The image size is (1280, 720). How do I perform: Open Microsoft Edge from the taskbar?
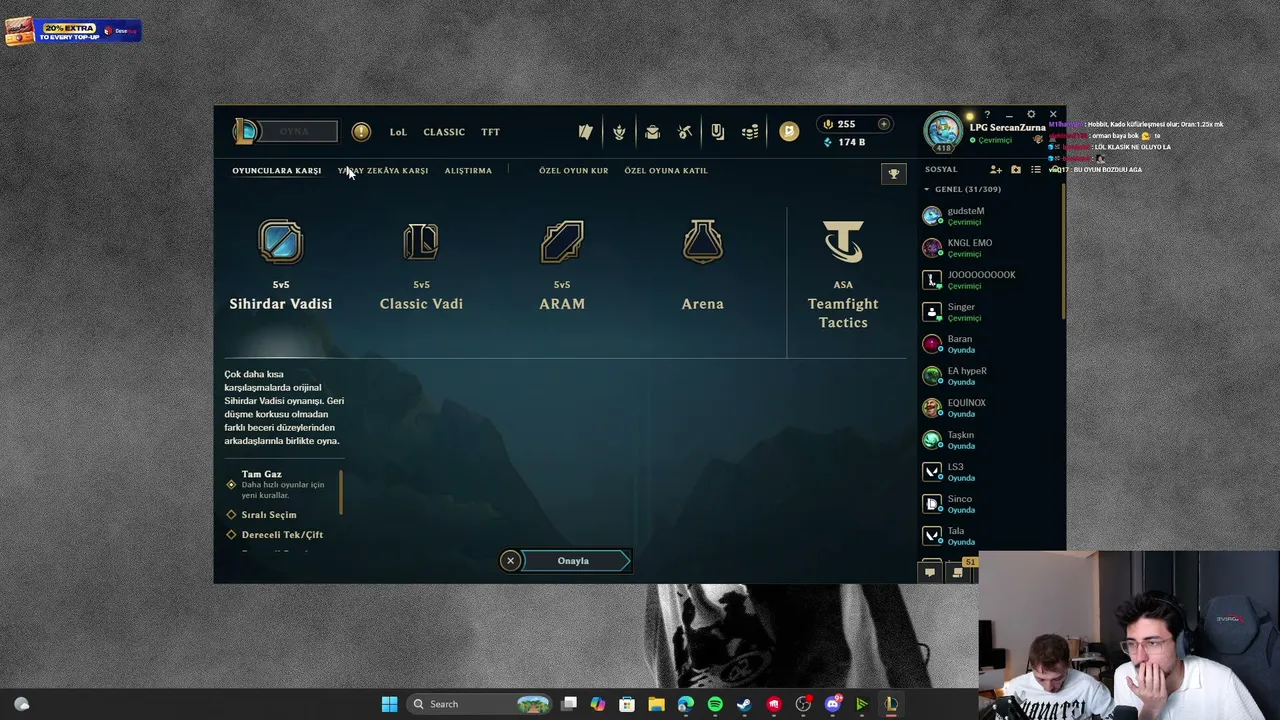[685, 704]
